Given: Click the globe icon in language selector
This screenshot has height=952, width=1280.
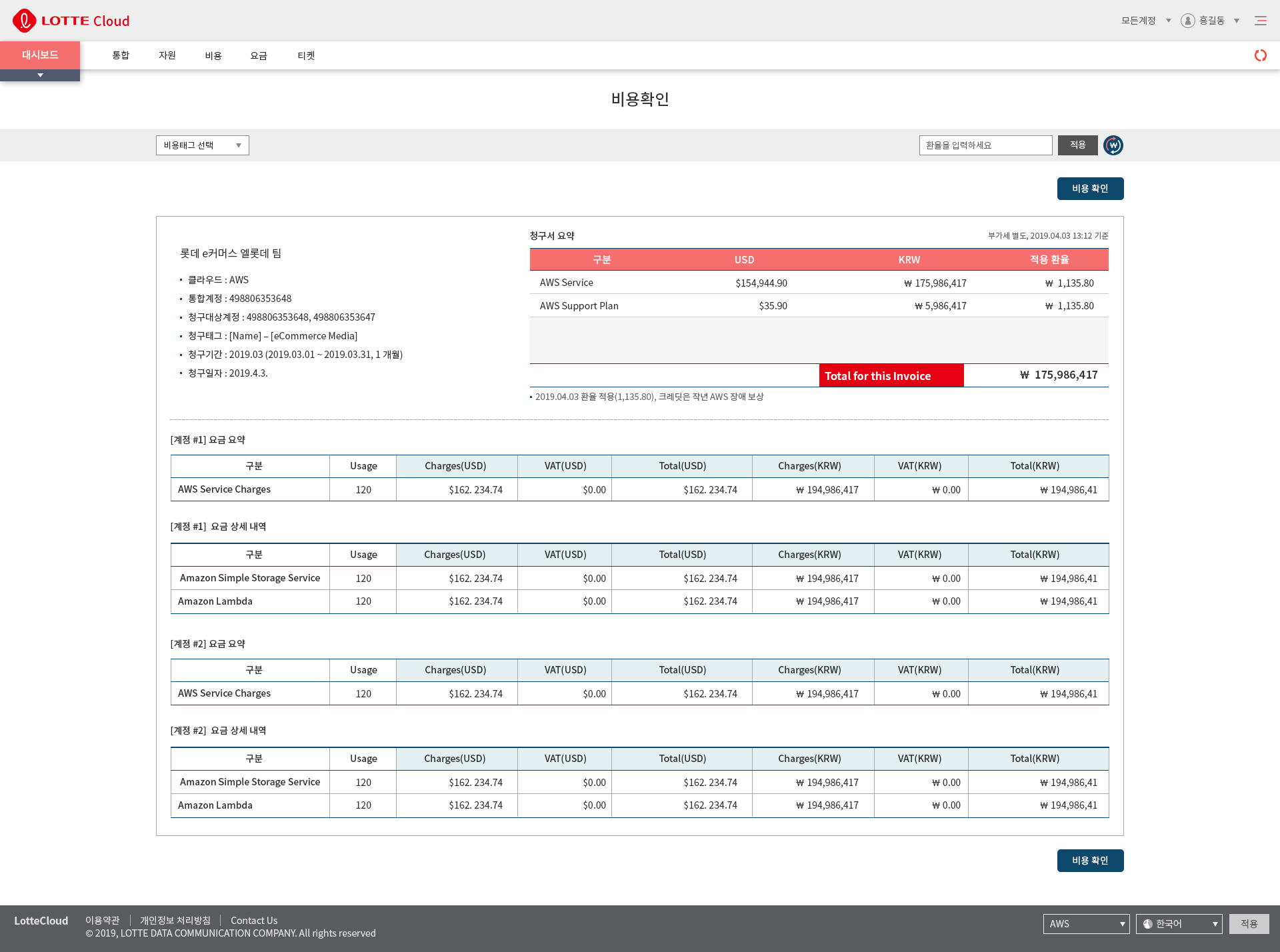Looking at the screenshot, I should click(x=1147, y=924).
